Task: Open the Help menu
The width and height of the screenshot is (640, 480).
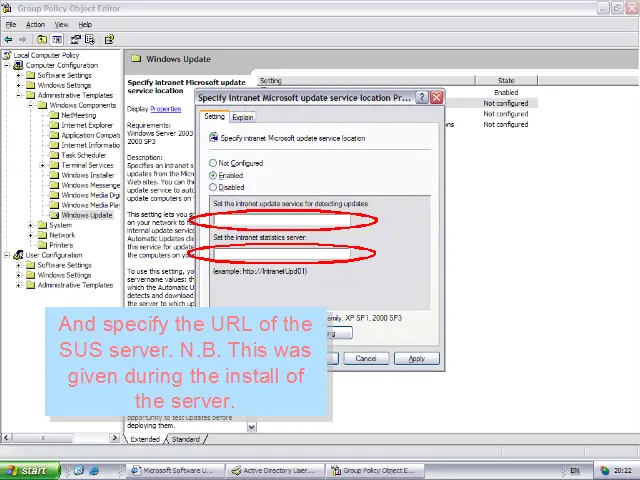Action: tap(85, 24)
